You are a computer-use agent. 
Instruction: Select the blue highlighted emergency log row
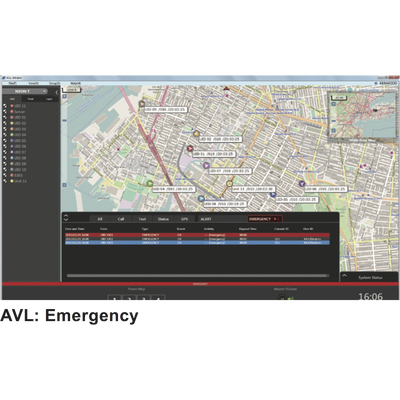(x=197, y=243)
